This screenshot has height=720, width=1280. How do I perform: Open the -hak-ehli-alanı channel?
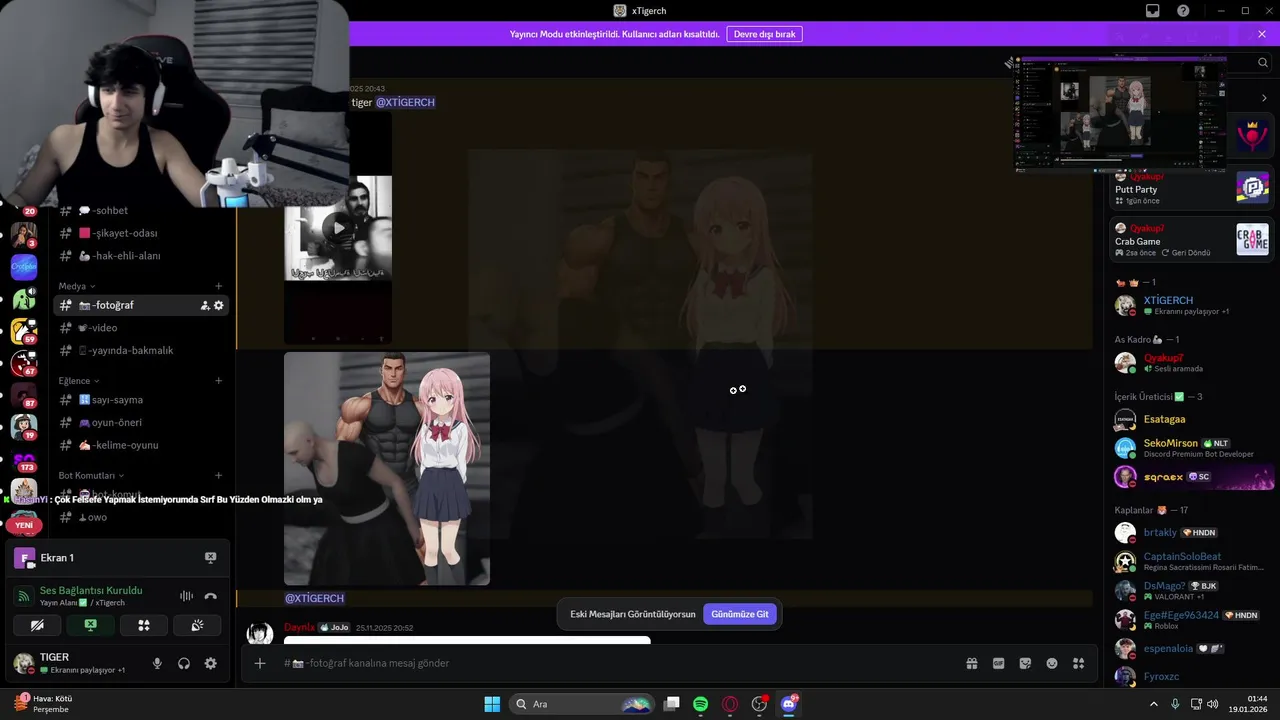pyautogui.click(x=142, y=256)
